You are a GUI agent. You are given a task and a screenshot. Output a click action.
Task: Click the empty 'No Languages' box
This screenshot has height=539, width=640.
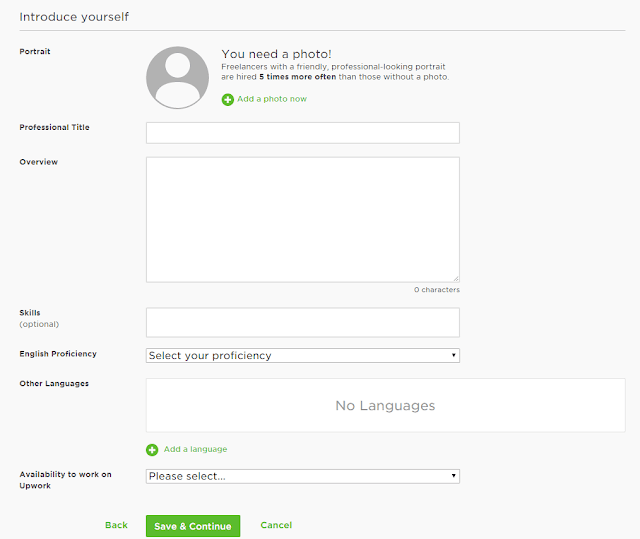click(x=385, y=405)
